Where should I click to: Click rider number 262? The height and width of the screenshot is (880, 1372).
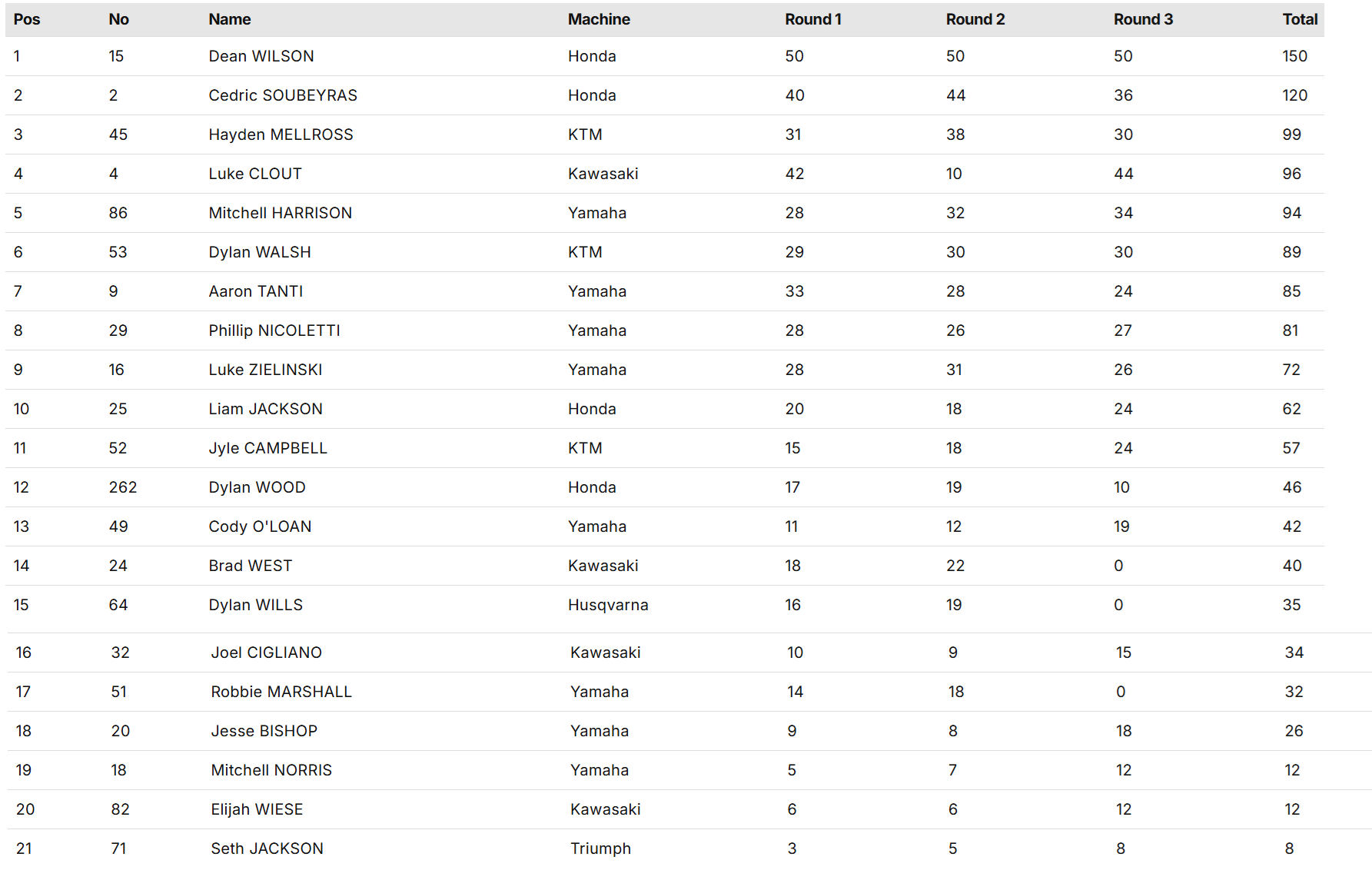(x=123, y=488)
